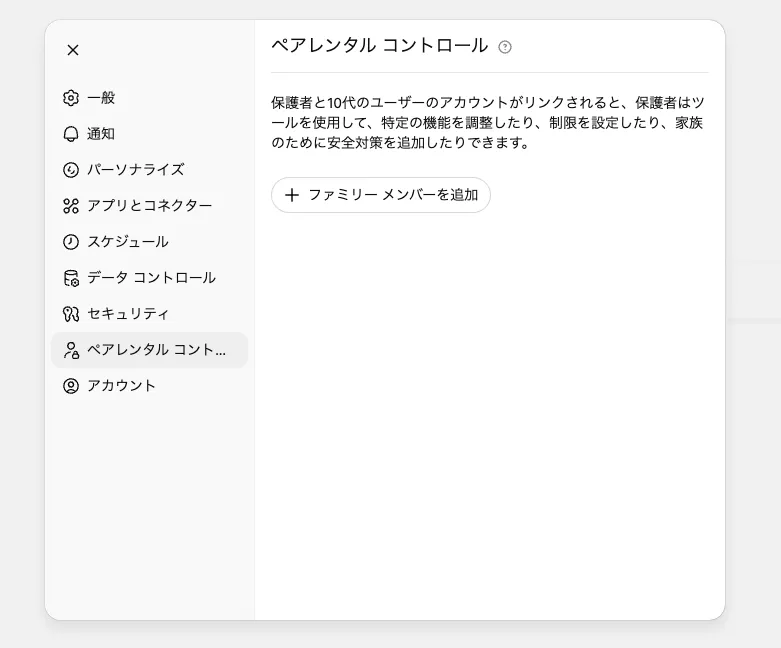Open the 一般 settings section
Image resolution: width=781 pixels, height=648 pixels.
149,98
